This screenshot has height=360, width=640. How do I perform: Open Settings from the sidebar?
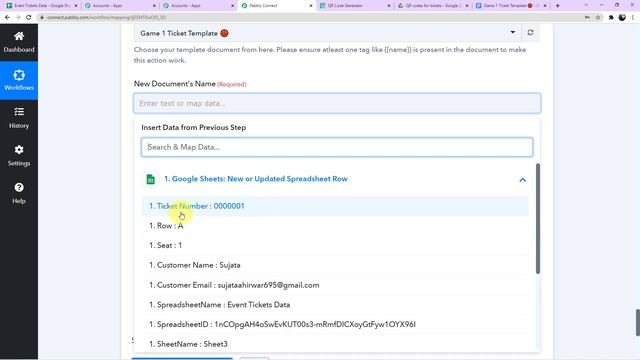[19, 156]
